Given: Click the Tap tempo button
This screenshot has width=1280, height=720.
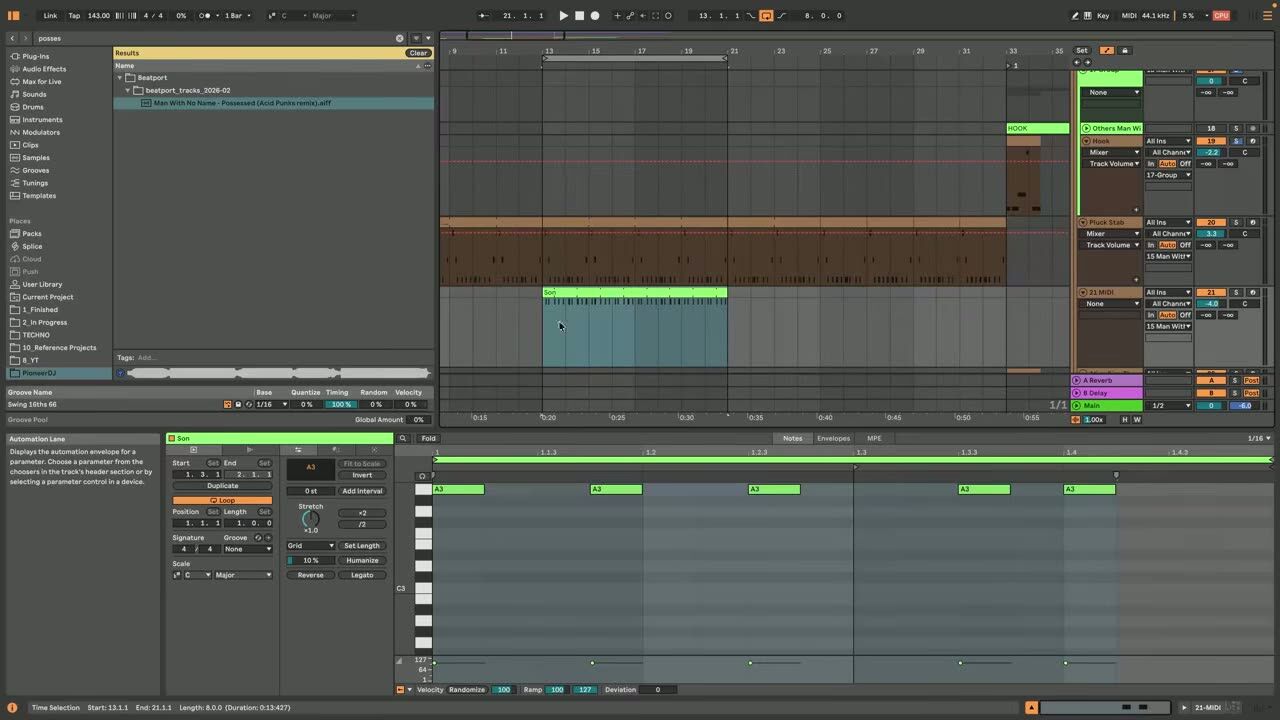Looking at the screenshot, I should [74, 16].
